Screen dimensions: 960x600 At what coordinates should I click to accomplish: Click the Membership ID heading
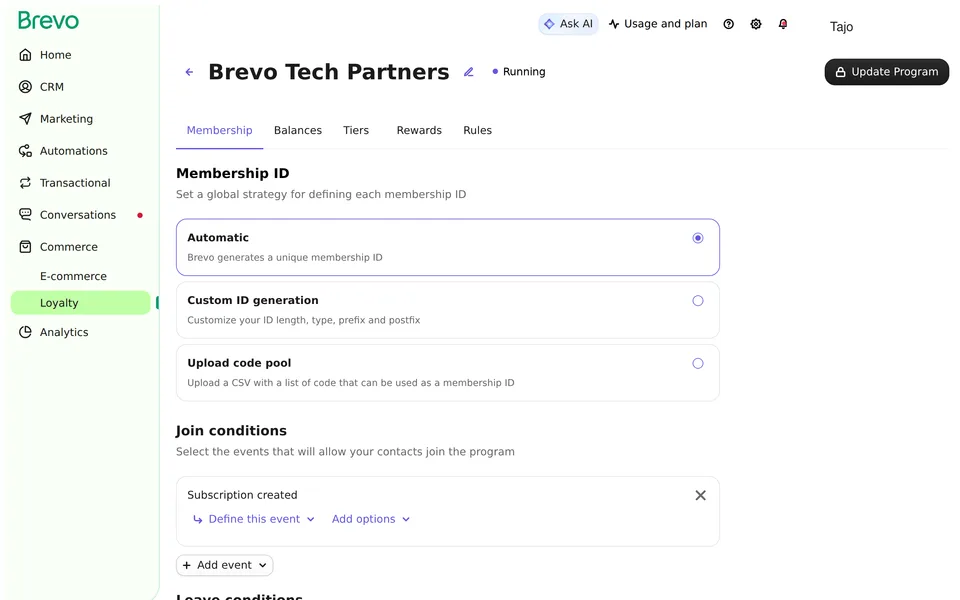[x=233, y=173]
